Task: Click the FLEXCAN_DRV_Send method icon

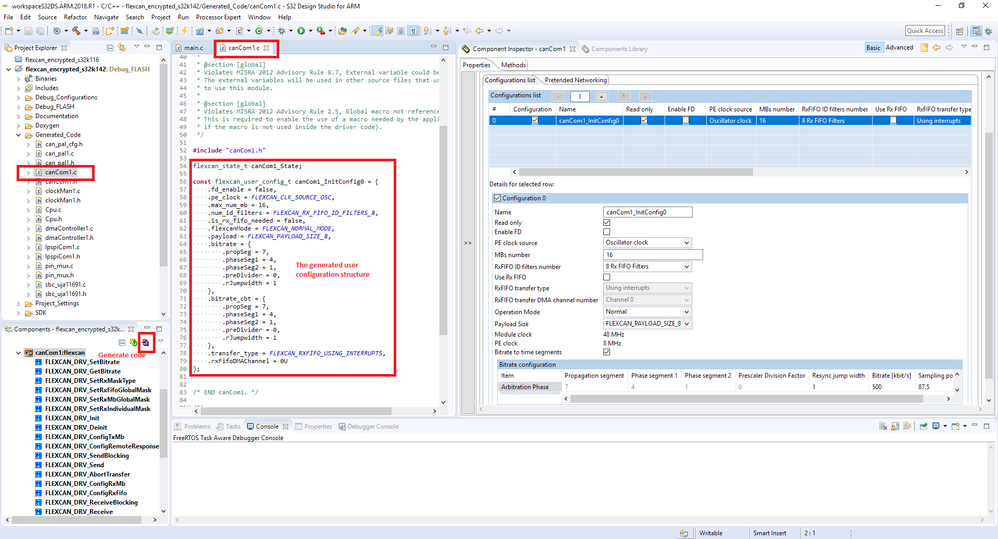Action: 38,465
